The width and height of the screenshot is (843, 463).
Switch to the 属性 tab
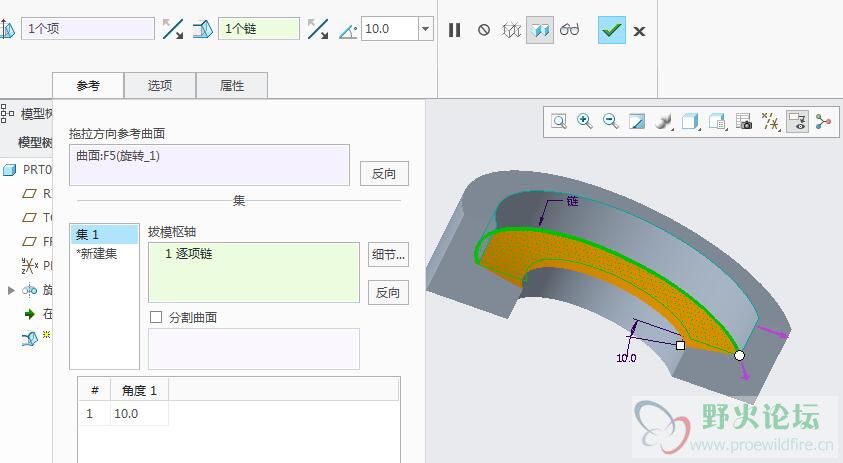pyautogui.click(x=232, y=86)
